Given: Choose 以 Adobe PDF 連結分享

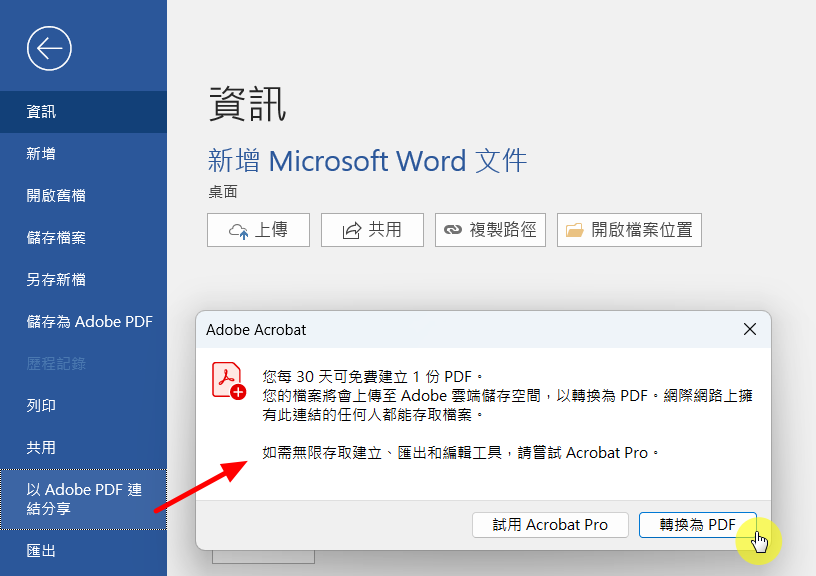Looking at the screenshot, I should click(83, 499).
